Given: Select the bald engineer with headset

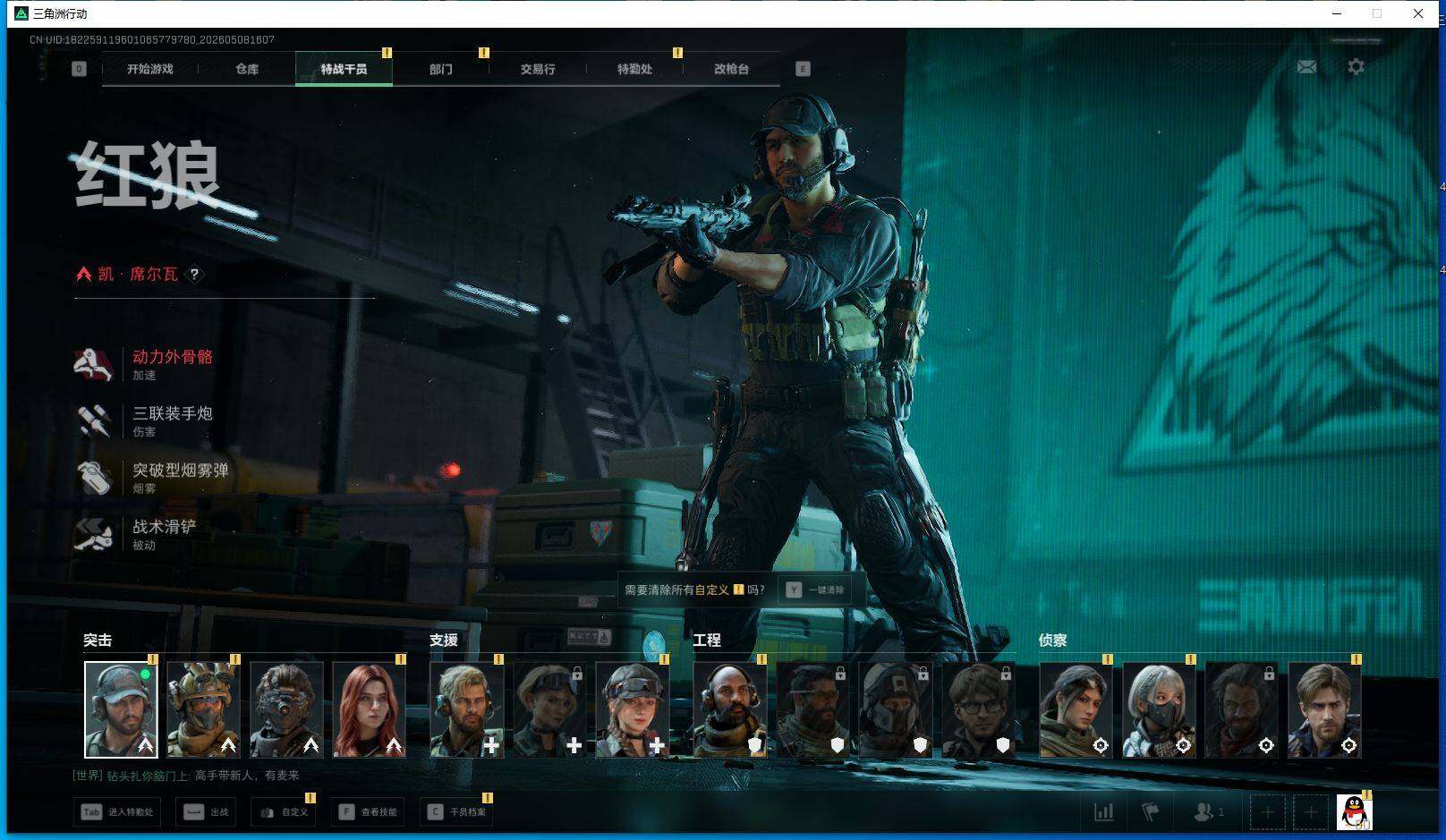Looking at the screenshot, I should click(x=730, y=709).
